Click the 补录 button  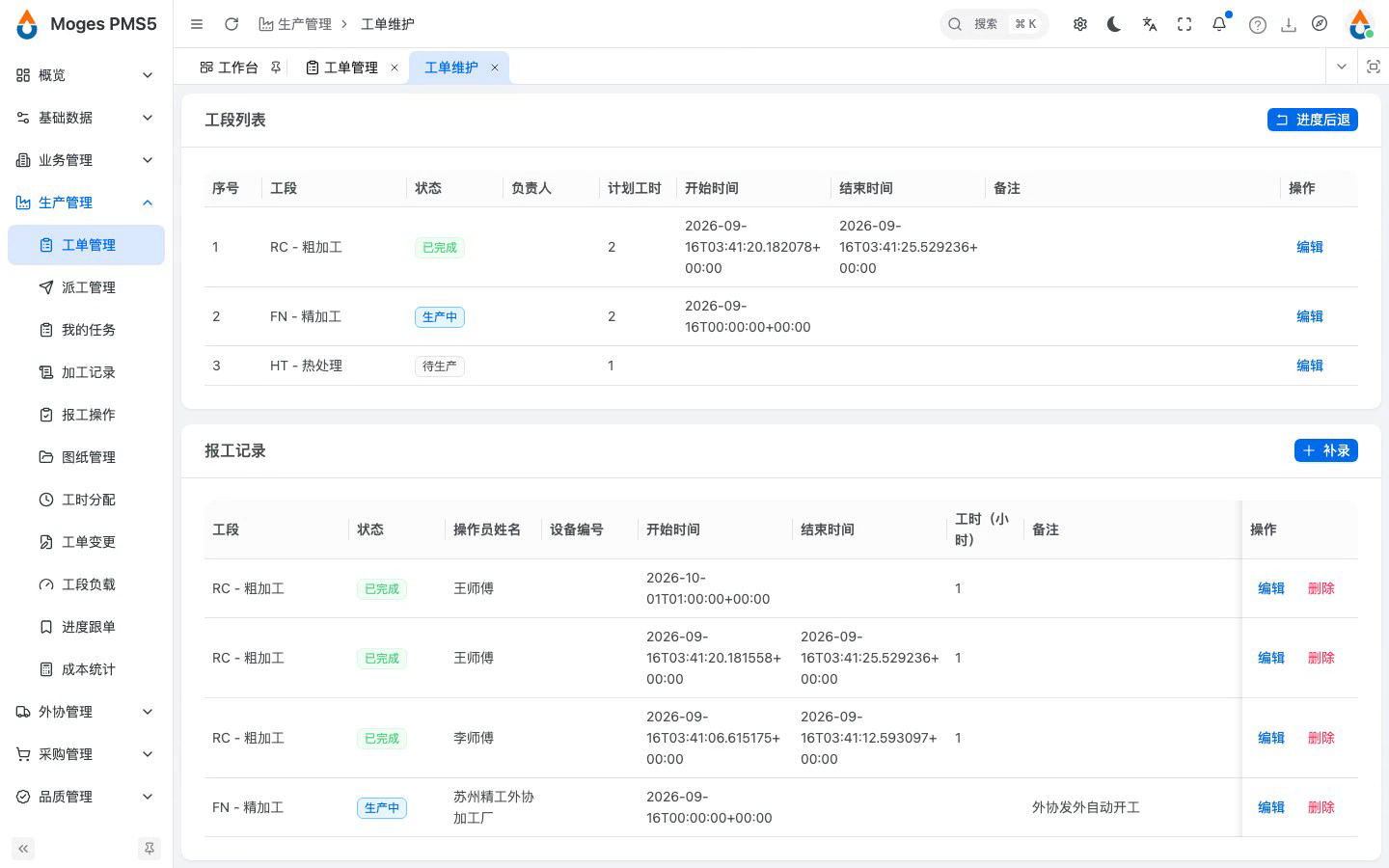click(x=1326, y=450)
